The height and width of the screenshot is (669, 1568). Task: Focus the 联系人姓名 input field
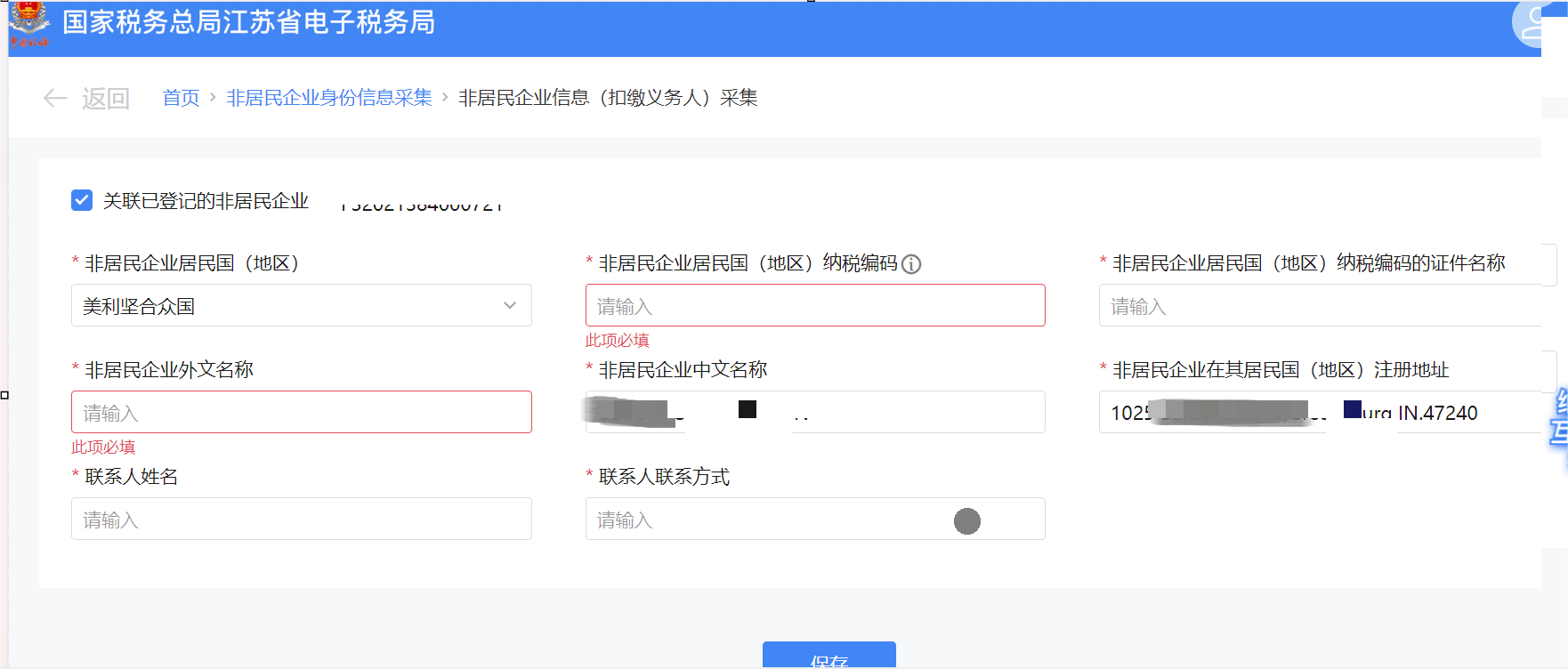click(x=301, y=519)
